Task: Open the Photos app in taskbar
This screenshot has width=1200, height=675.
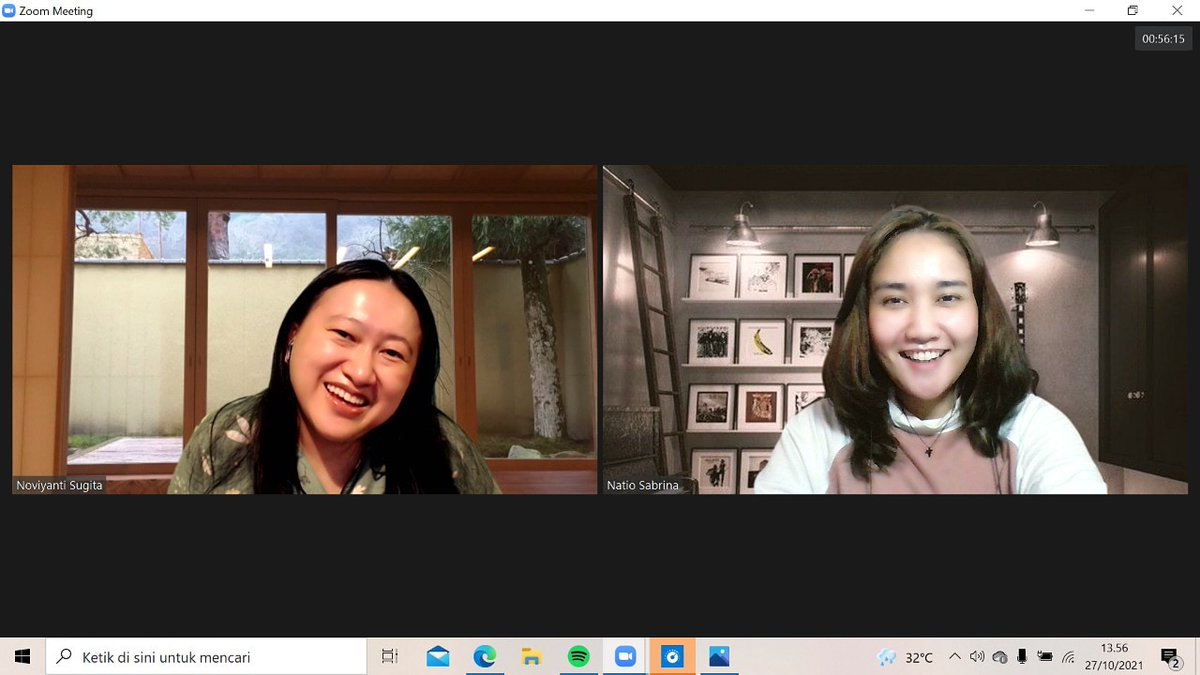Action: point(719,657)
